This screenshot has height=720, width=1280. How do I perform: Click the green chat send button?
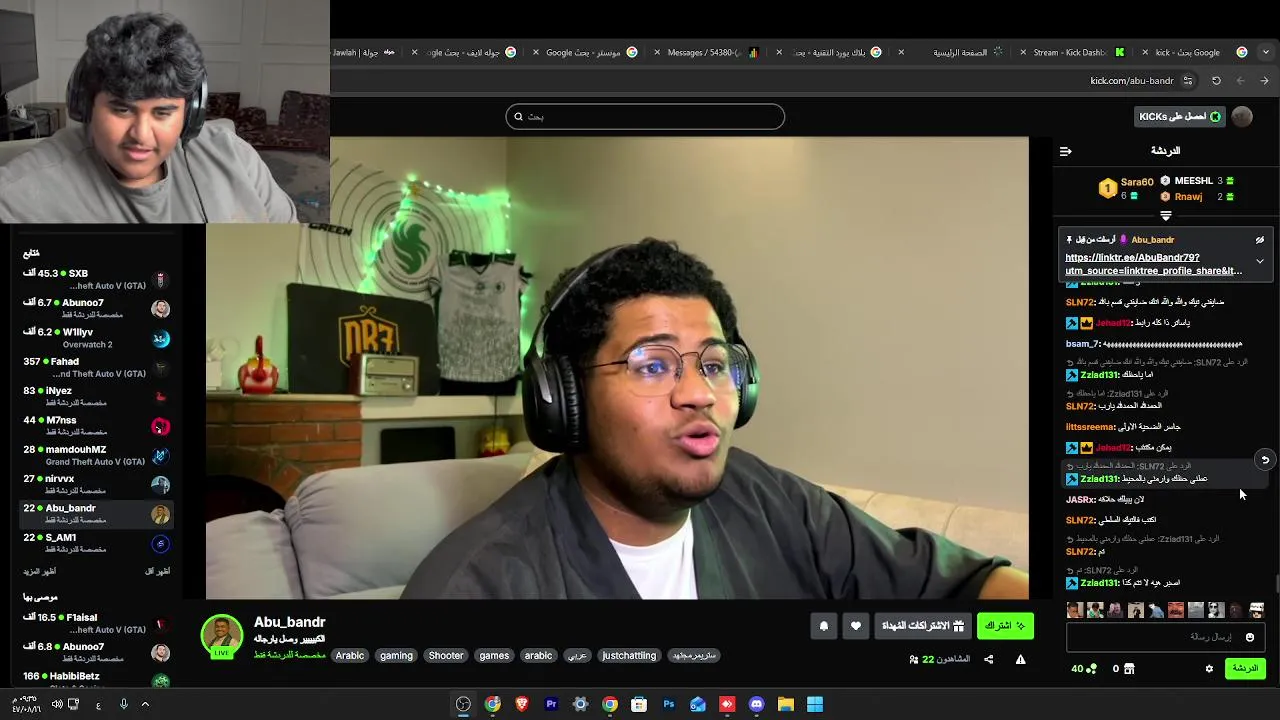click(1245, 668)
